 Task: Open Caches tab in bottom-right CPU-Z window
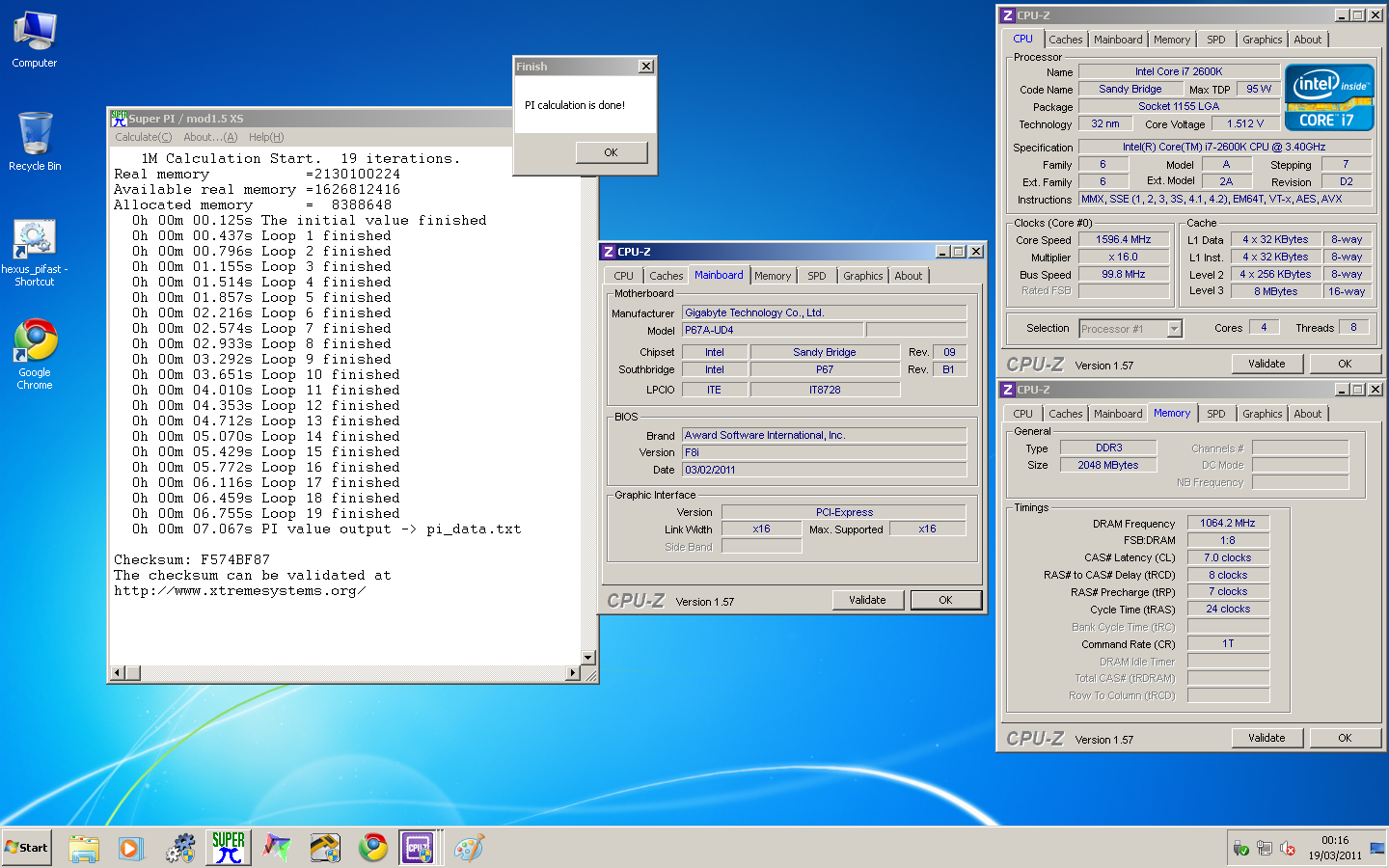[1066, 414]
